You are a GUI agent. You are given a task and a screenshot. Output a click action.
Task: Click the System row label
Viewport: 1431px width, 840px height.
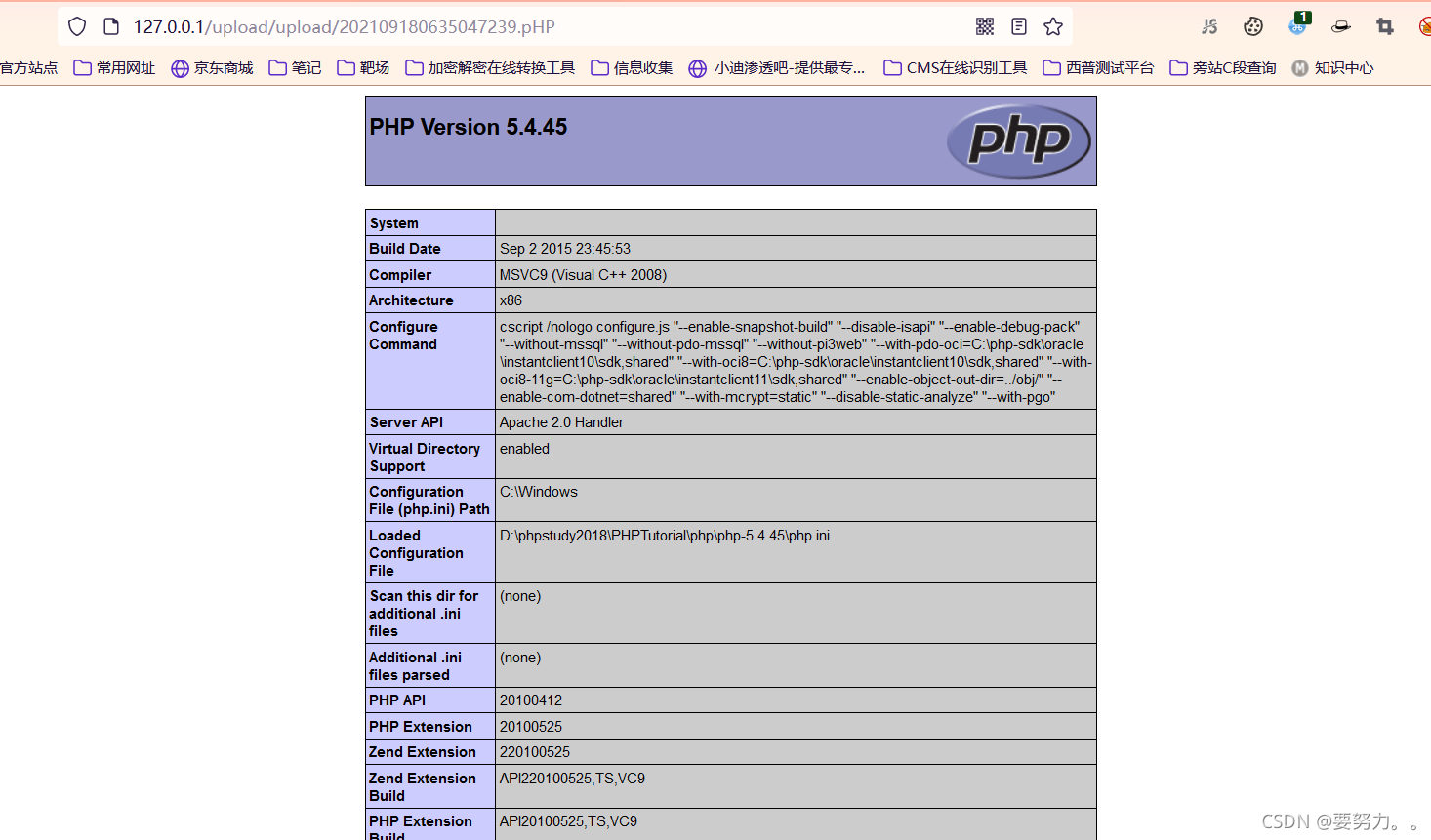(394, 223)
